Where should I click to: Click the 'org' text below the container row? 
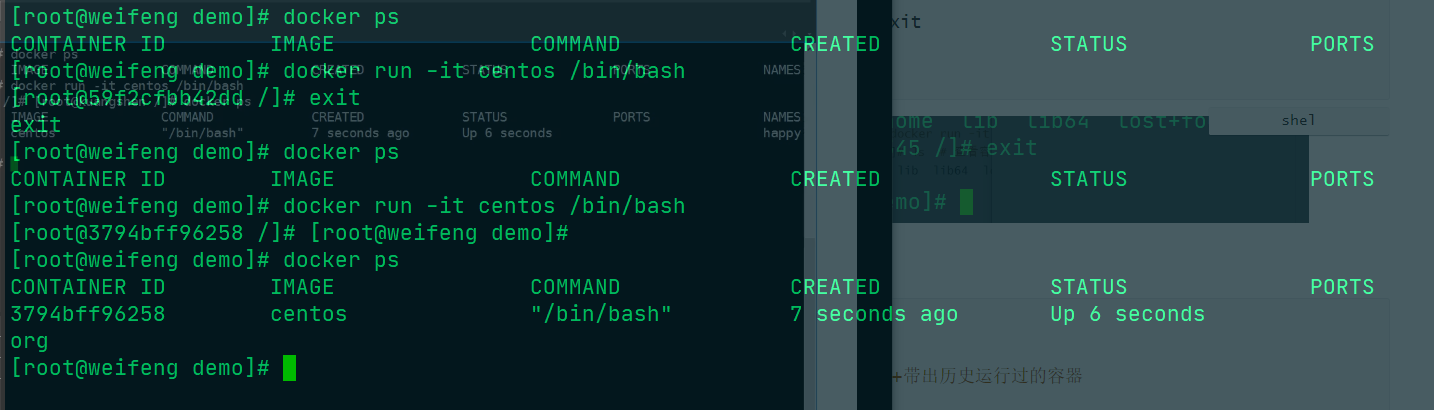[x=29, y=341]
